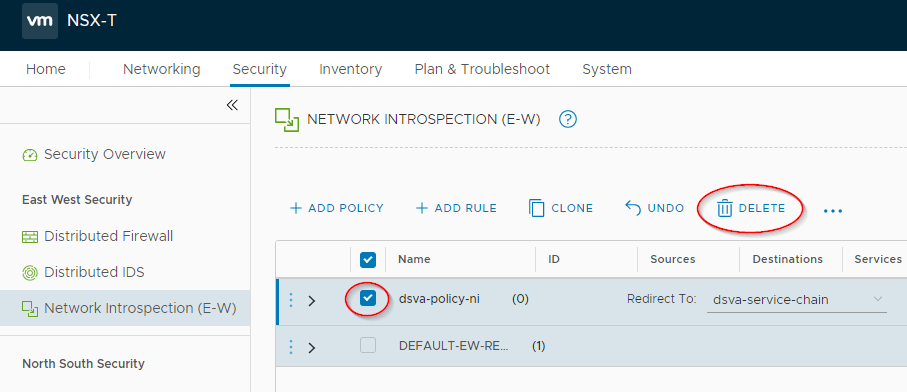Uncheck the select-all header checkbox
This screenshot has width=907, height=392.
pos(368,260)
